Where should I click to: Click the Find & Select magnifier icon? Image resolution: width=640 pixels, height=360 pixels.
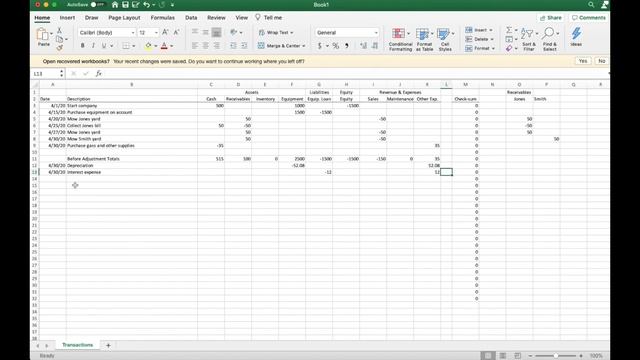click(549, 33)
